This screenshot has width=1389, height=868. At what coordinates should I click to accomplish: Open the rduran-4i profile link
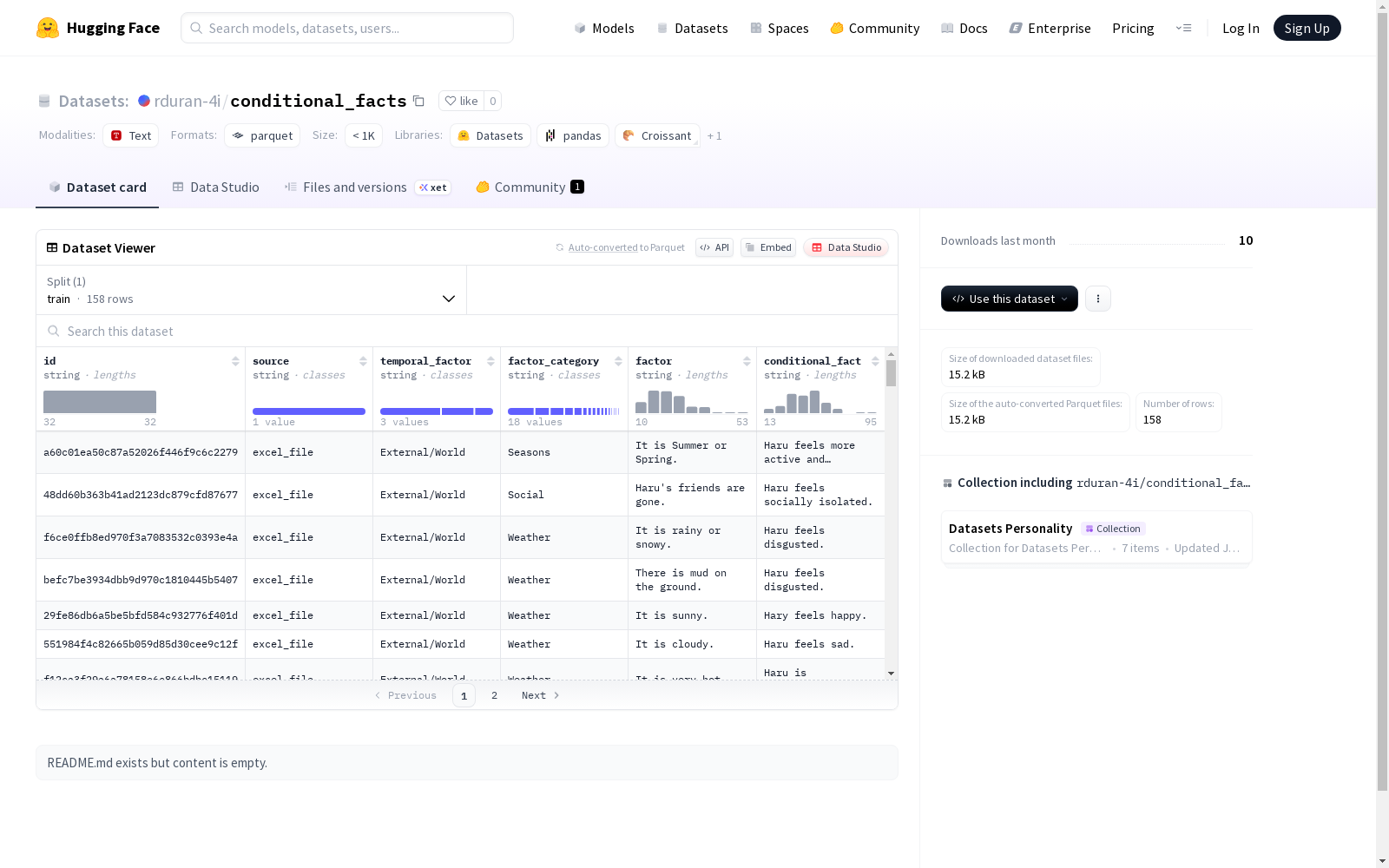click(188, 101)
